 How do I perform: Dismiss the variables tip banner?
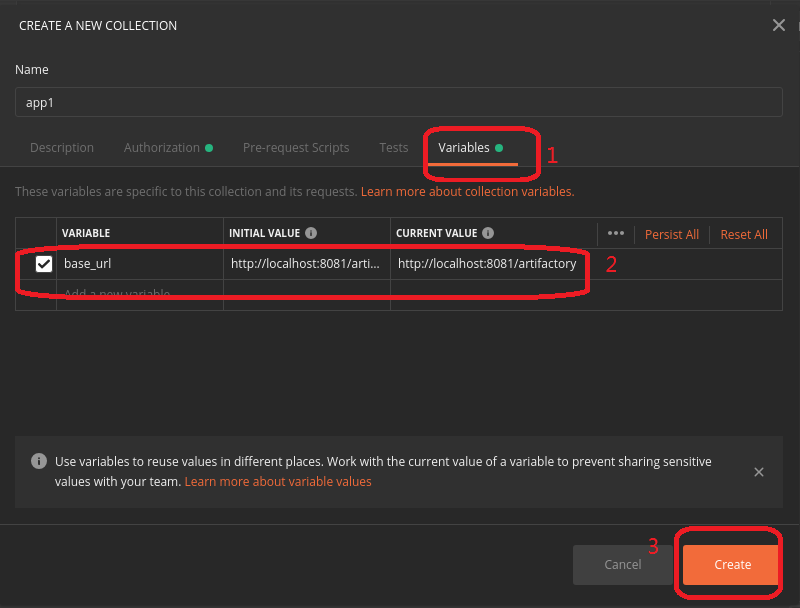click(759, 472)
